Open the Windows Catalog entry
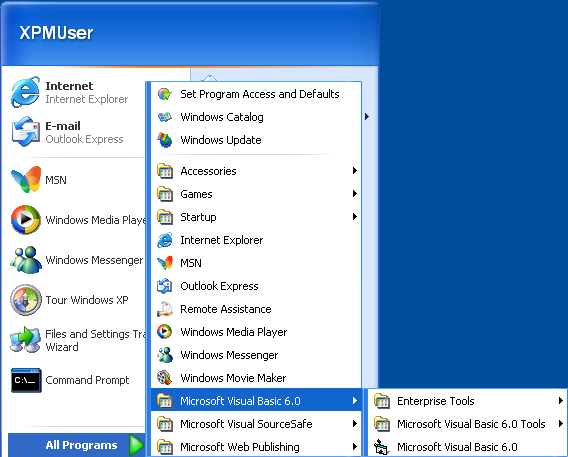Viewport: 568px width, 457px height. tap(256, 117)
